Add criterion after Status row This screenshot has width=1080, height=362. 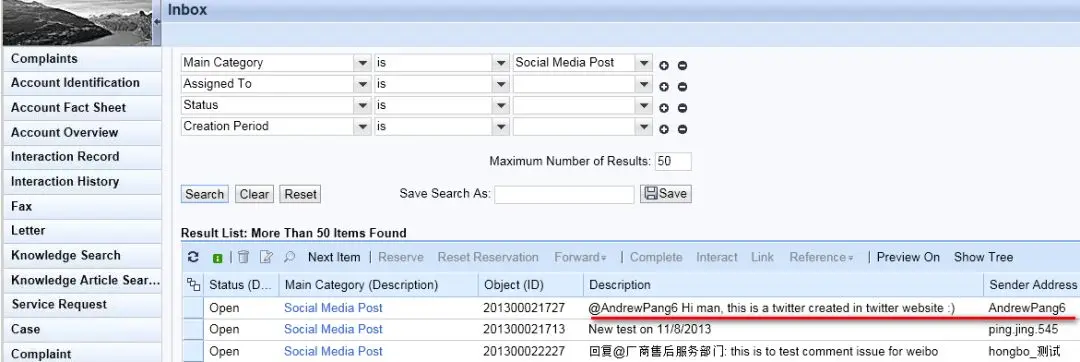[664, 109]
